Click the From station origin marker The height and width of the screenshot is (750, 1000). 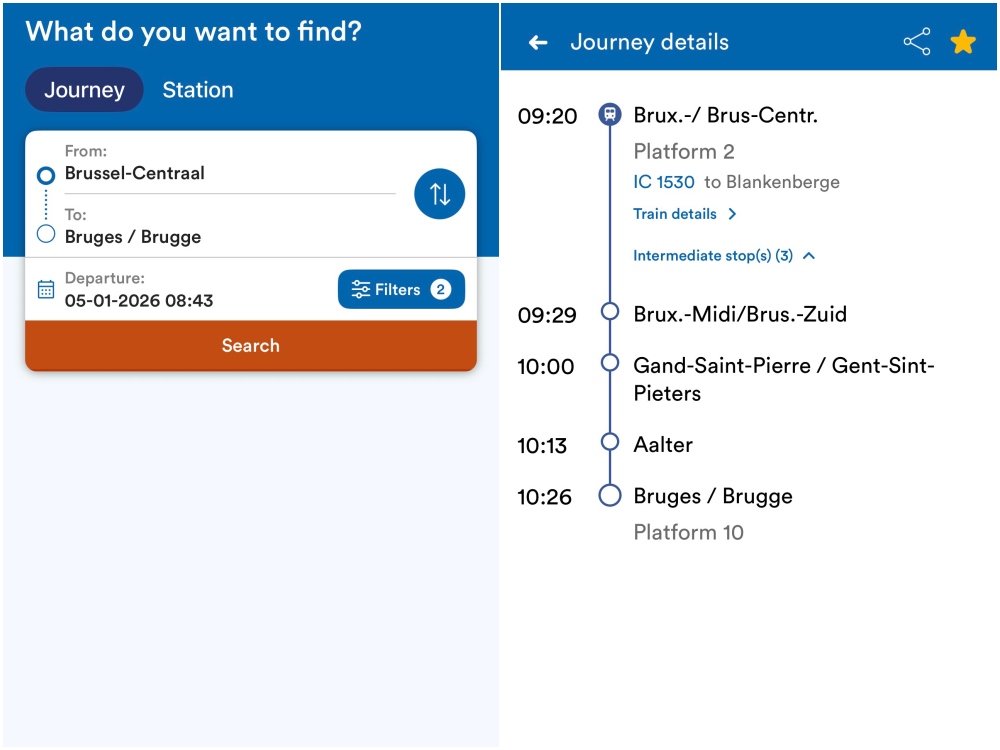click(45, 175)
